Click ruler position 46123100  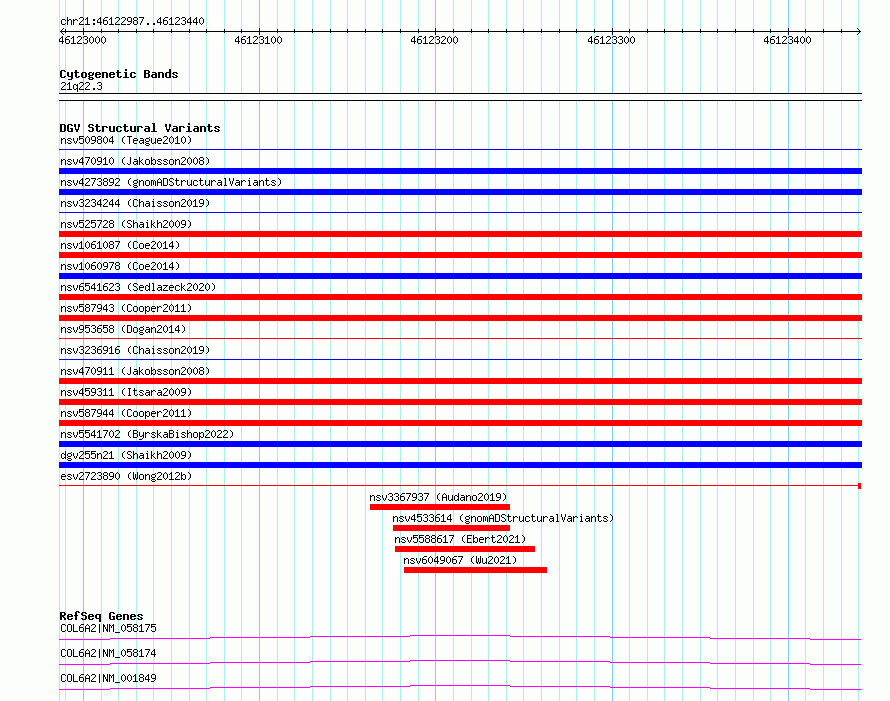pos(258,40)
